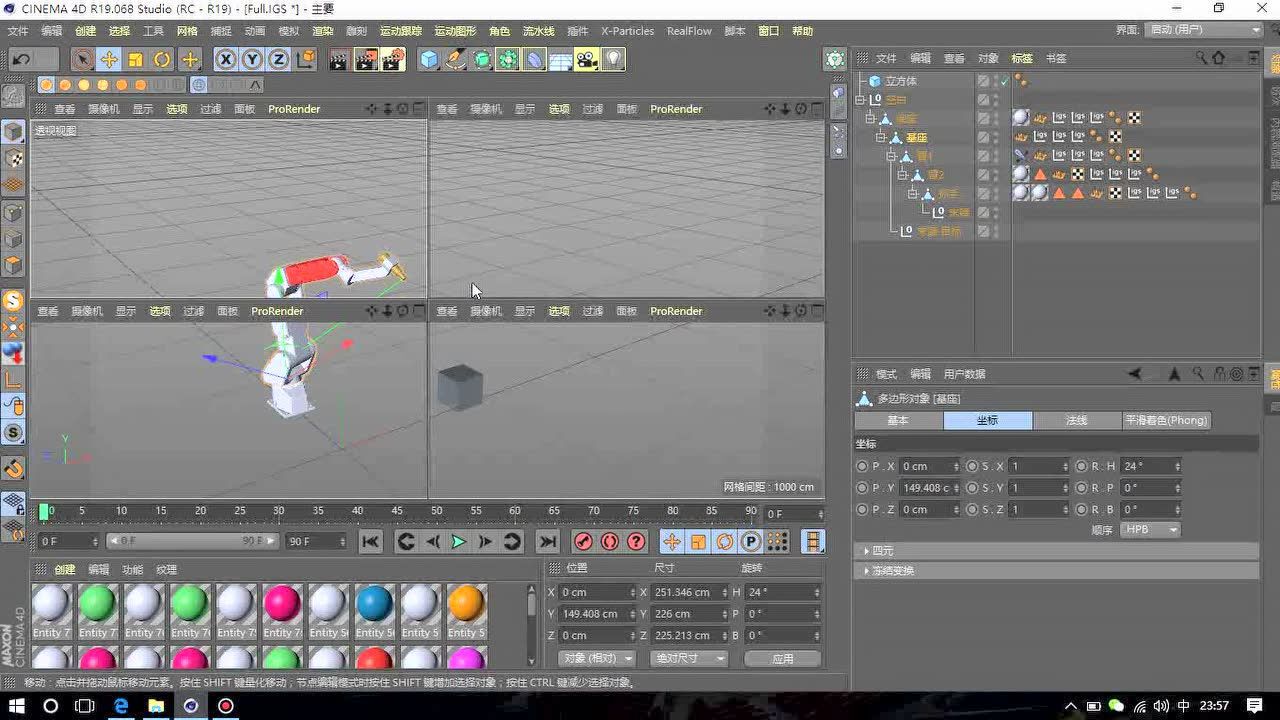Open the HPB rotation order dropdown

pos(1150,529)
